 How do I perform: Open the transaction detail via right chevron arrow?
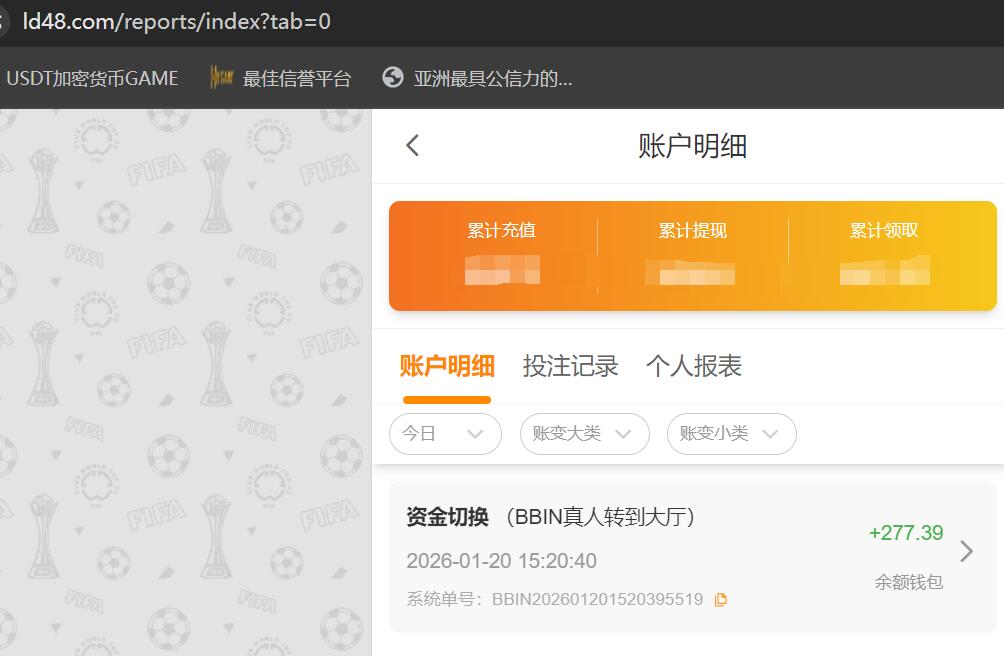click(x=966, y=551)
